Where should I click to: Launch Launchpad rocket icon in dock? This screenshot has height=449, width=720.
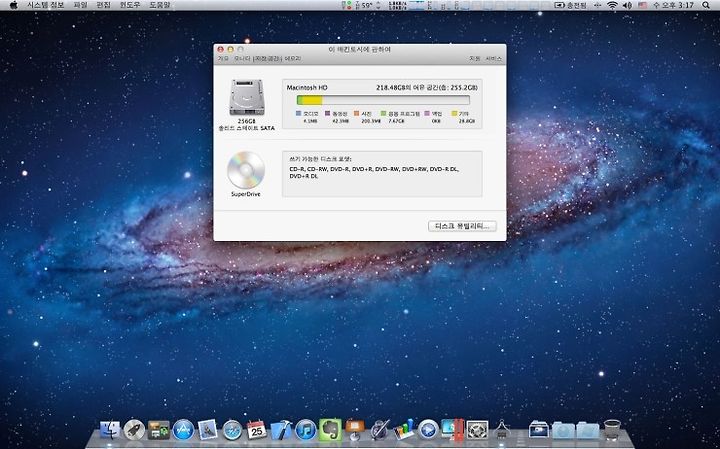pos(134,430)
